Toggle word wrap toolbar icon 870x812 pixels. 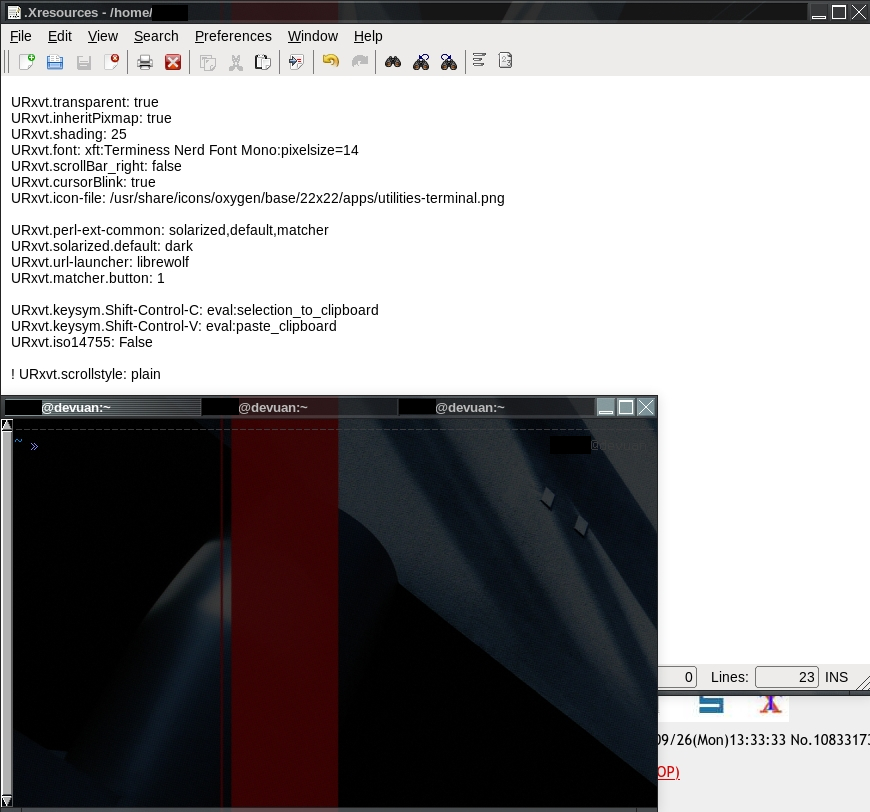479,60
